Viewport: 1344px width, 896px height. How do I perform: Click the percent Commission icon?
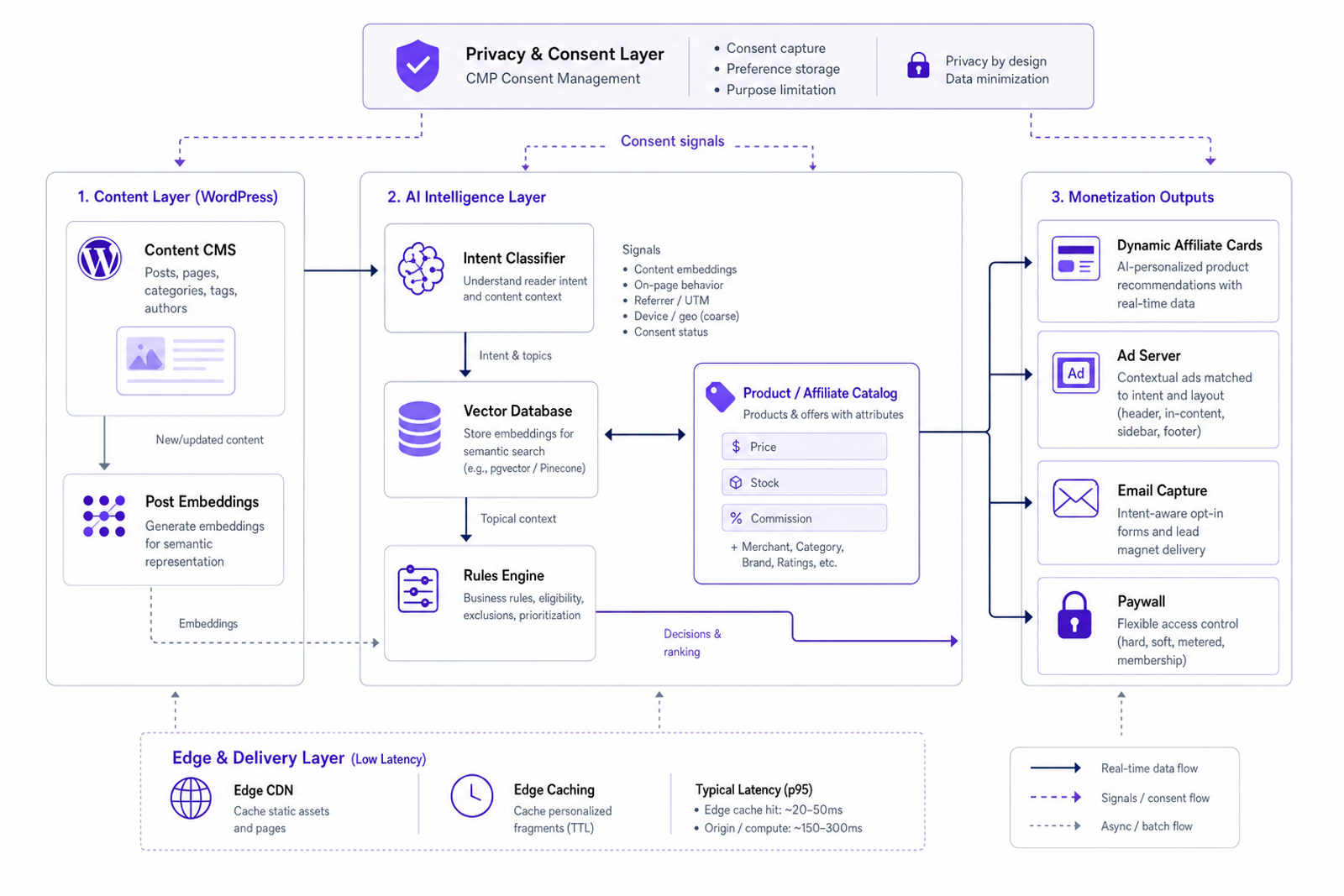(x=736, y=518)
